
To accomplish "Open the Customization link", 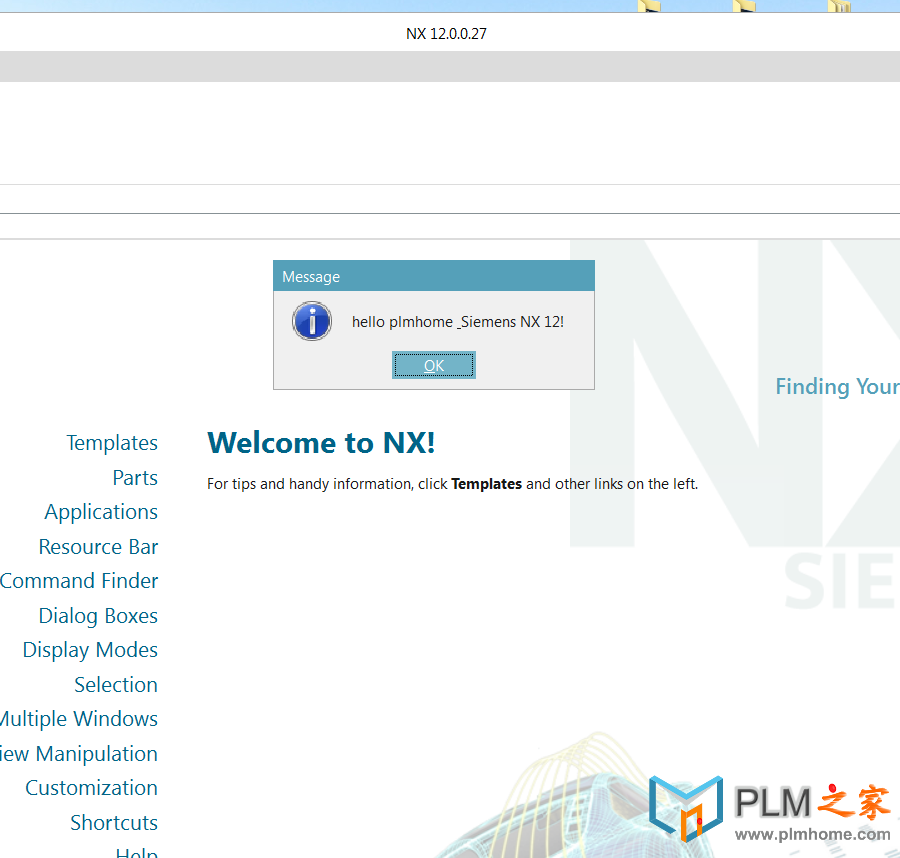I will (x=91, y=788).
